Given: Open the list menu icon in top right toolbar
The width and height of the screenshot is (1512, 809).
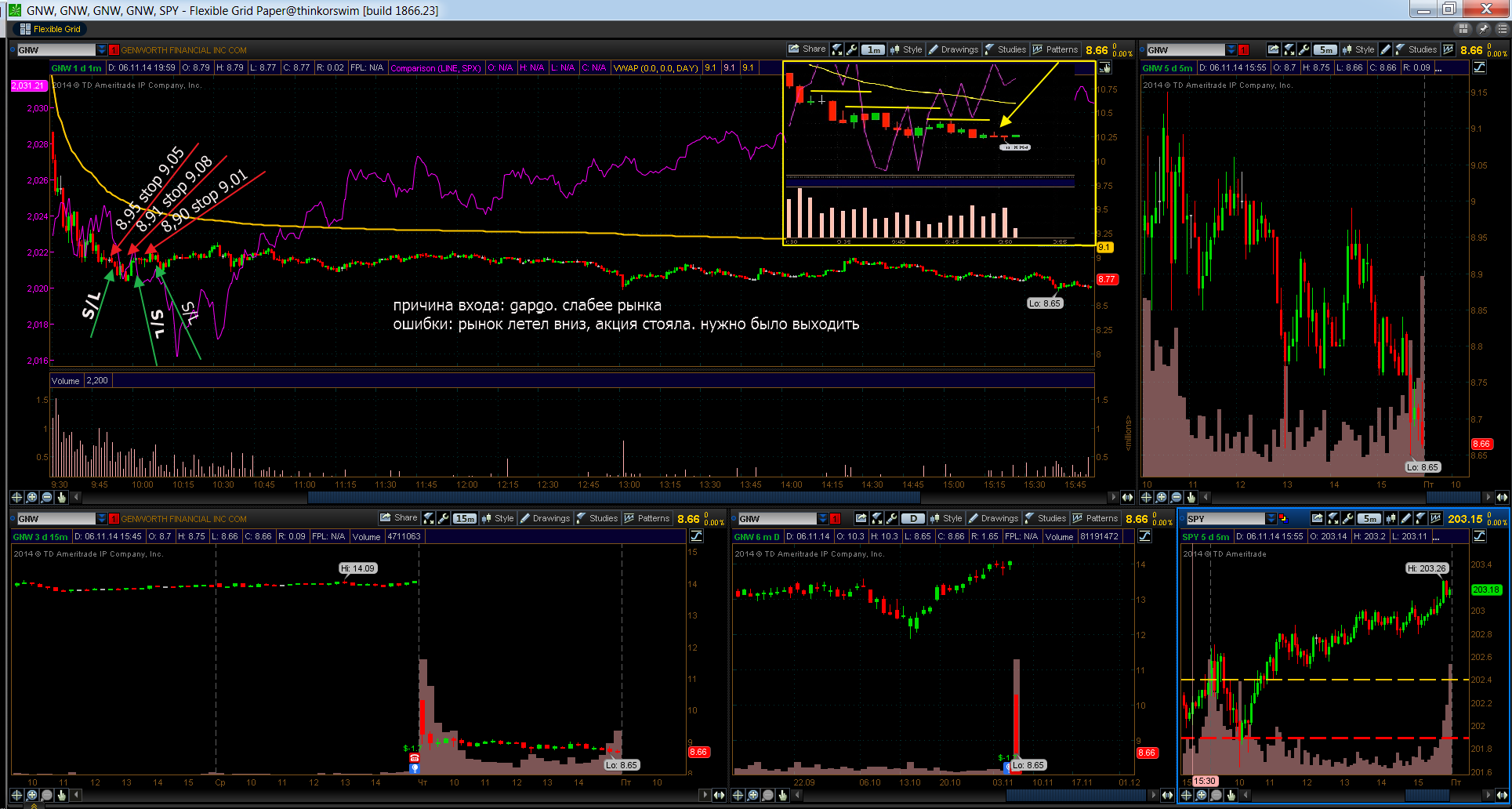Looking at the screenshot, I should click(x=1502, y=29).
